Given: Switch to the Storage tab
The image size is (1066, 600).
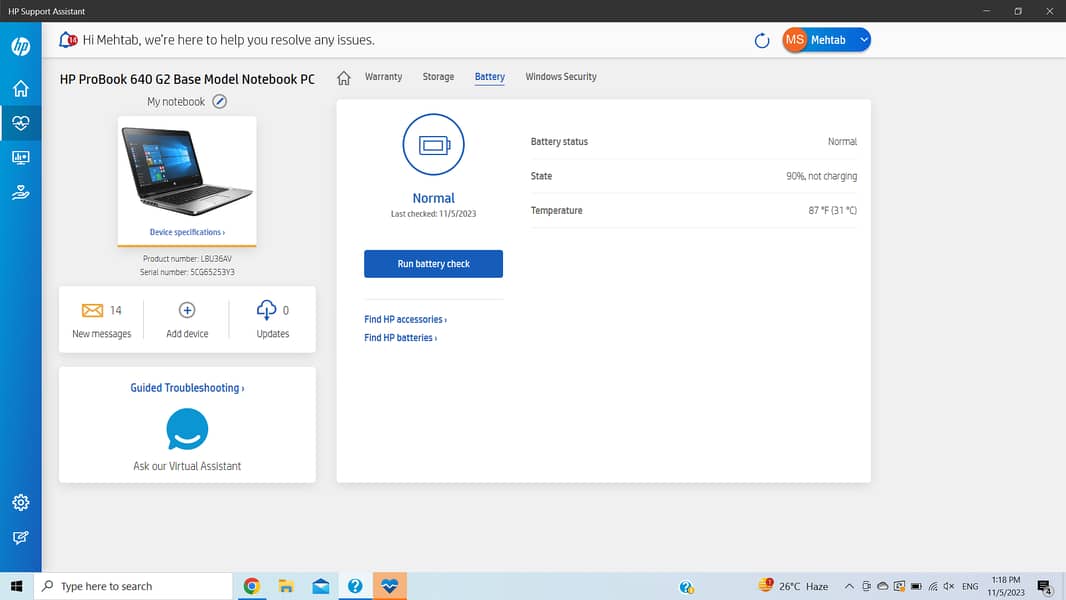Looking at the screenshot, I should [x=438, y=77].
